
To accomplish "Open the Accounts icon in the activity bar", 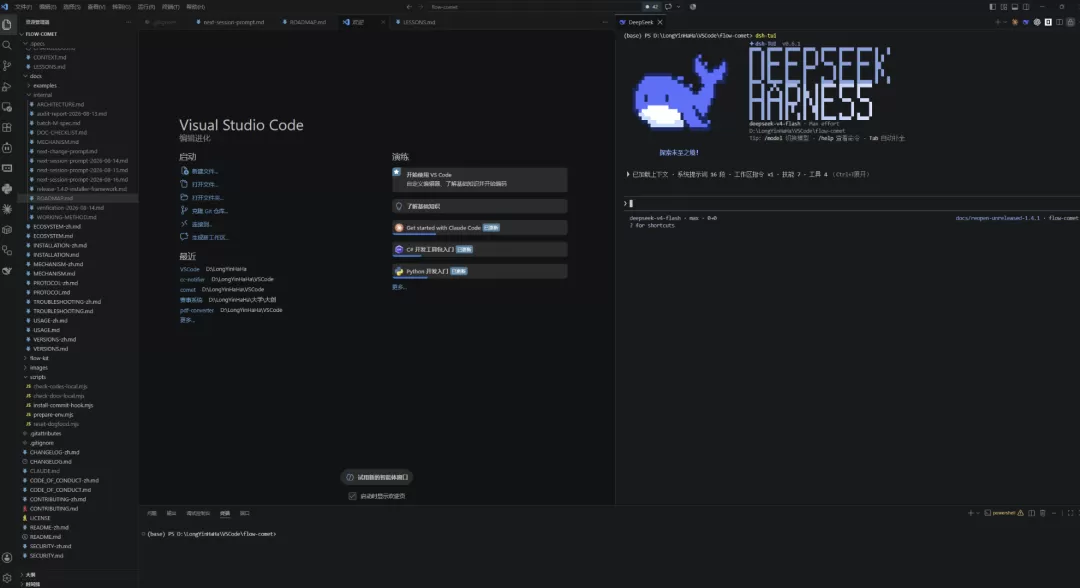I will coord(7,558).
